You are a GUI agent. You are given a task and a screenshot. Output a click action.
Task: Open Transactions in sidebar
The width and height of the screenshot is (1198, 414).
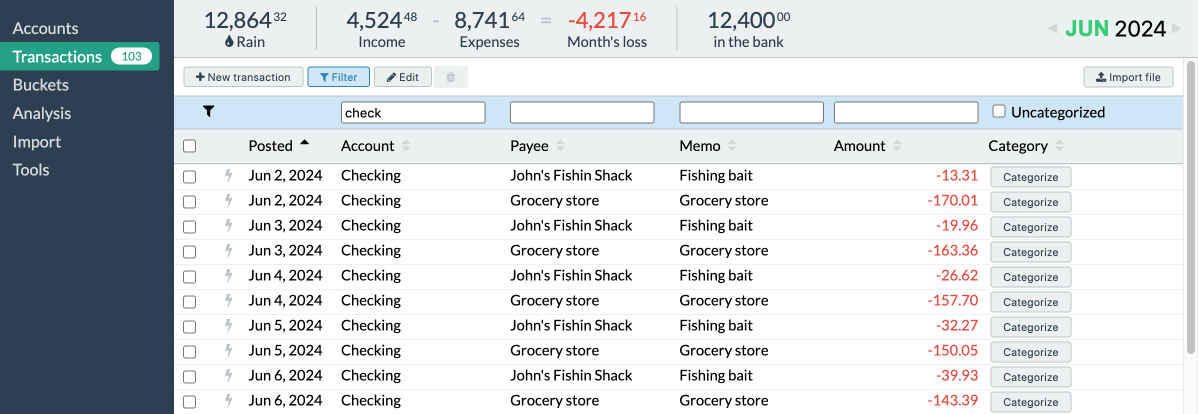[x=79, y=57]
